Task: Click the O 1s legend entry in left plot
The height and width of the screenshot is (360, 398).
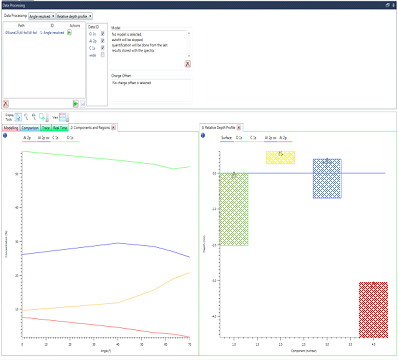Action: [x=72, y=139]
